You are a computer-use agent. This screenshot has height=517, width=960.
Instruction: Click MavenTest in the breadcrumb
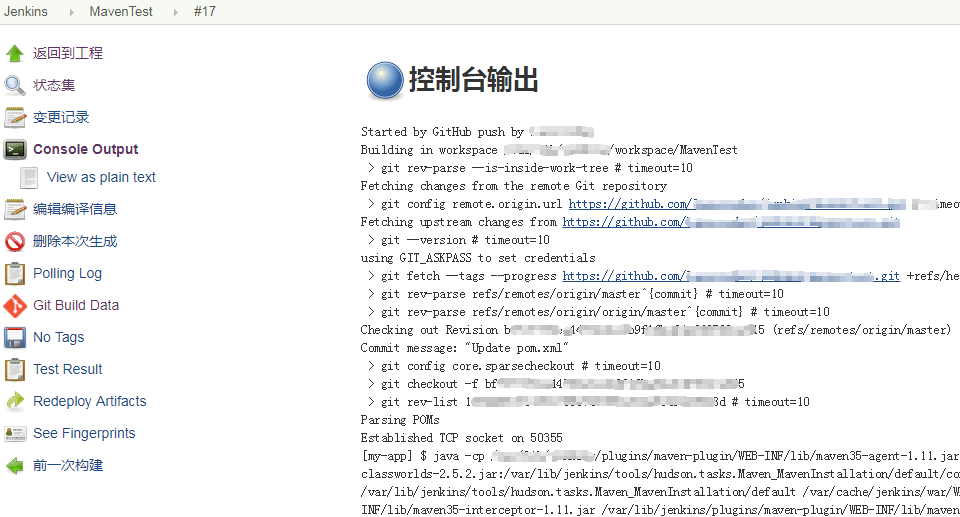[121, 11]
